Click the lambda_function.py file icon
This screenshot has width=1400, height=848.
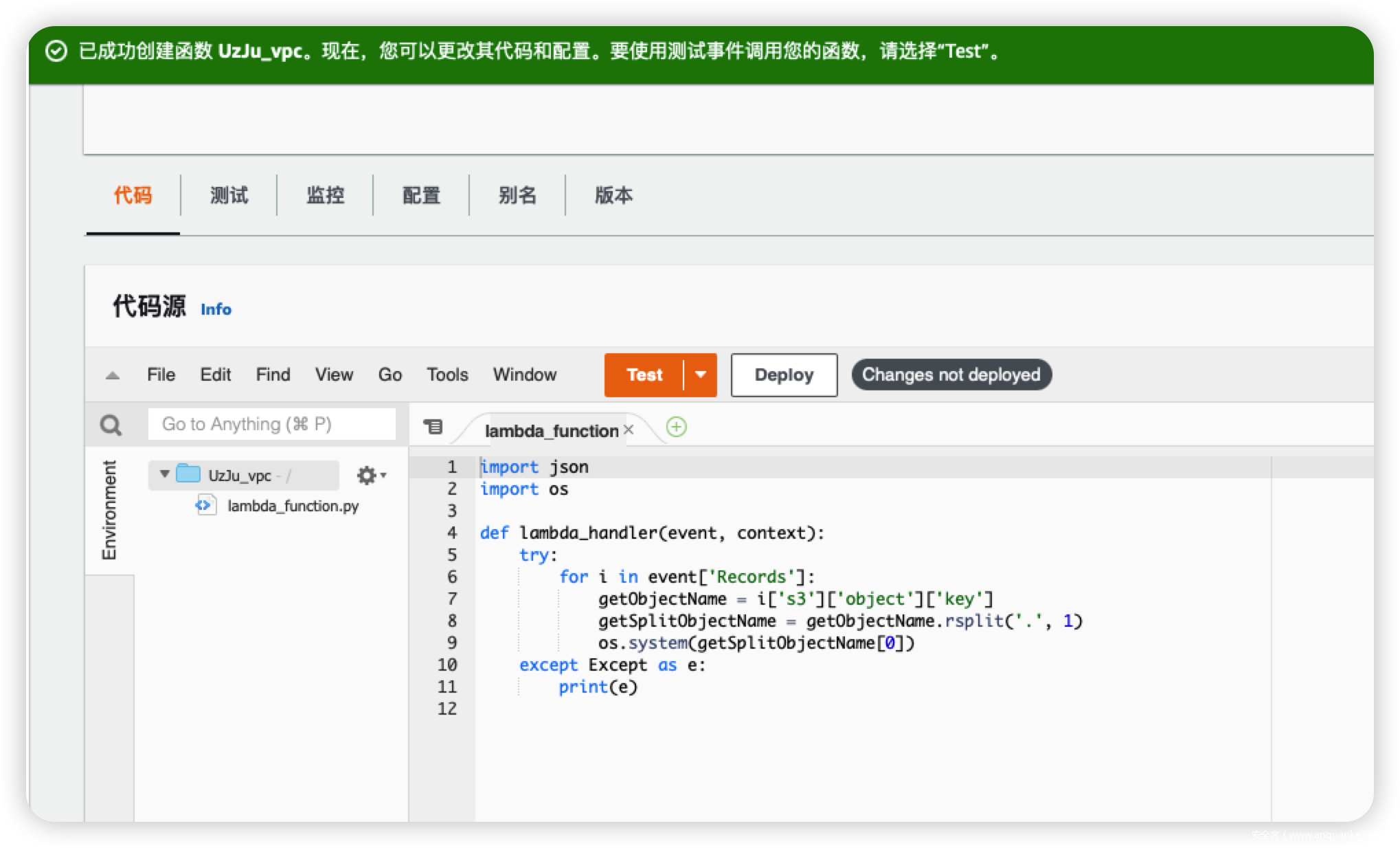tap(205, 506)
